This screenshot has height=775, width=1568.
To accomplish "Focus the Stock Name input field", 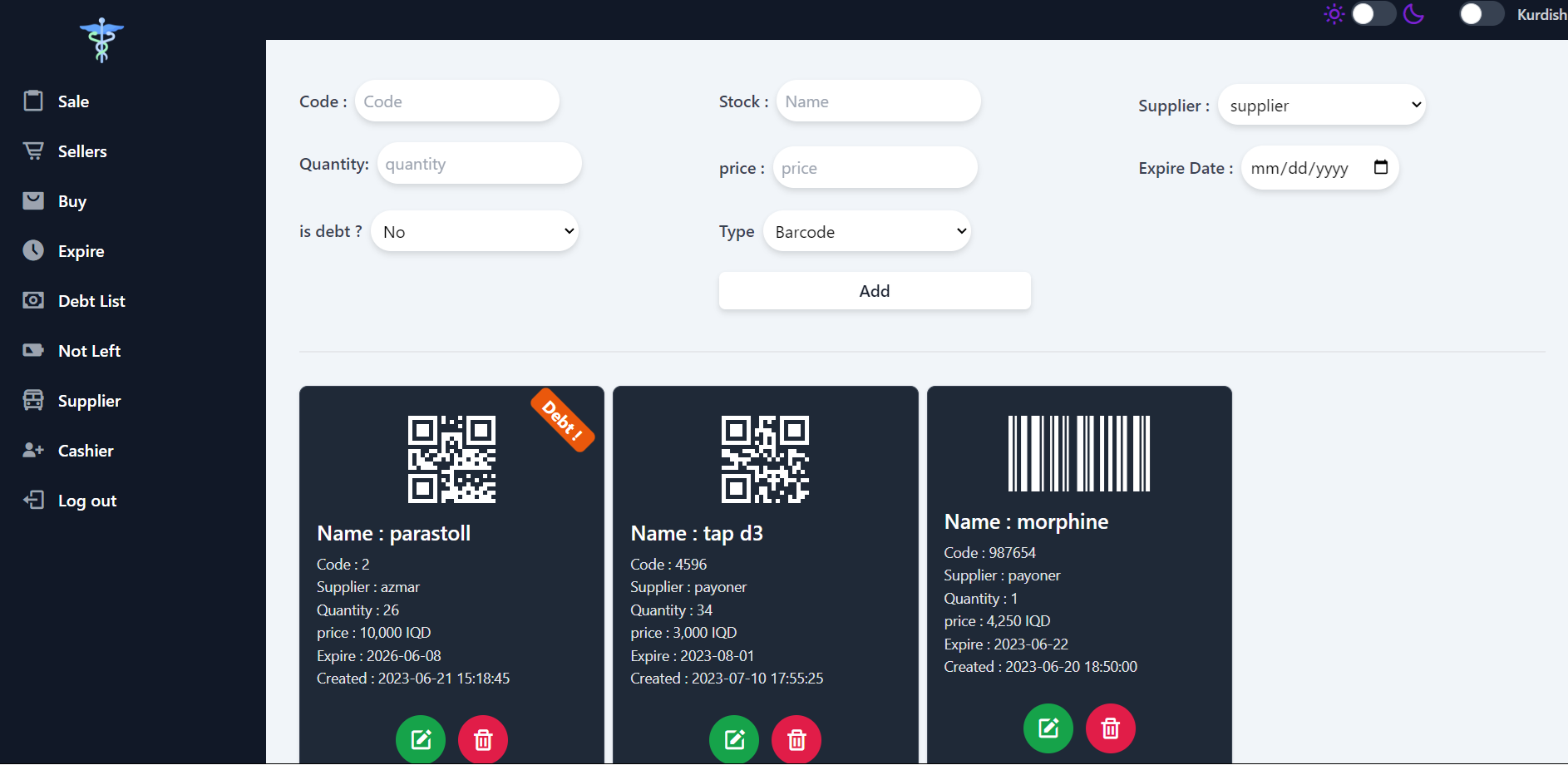I will (x=879, y=101).
